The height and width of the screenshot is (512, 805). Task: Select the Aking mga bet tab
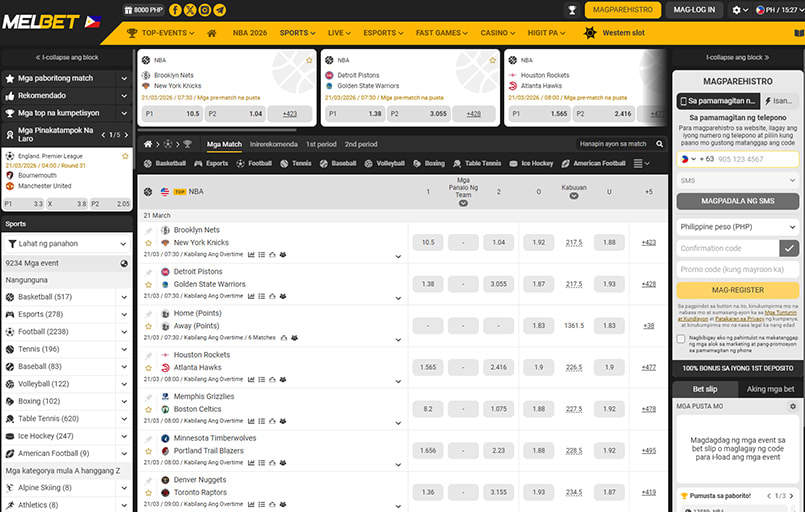pyautogui.click(x=770, y=388)
